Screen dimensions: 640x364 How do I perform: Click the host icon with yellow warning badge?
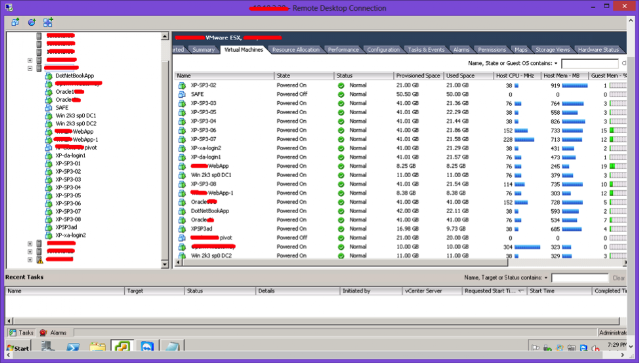coord(40,260)
